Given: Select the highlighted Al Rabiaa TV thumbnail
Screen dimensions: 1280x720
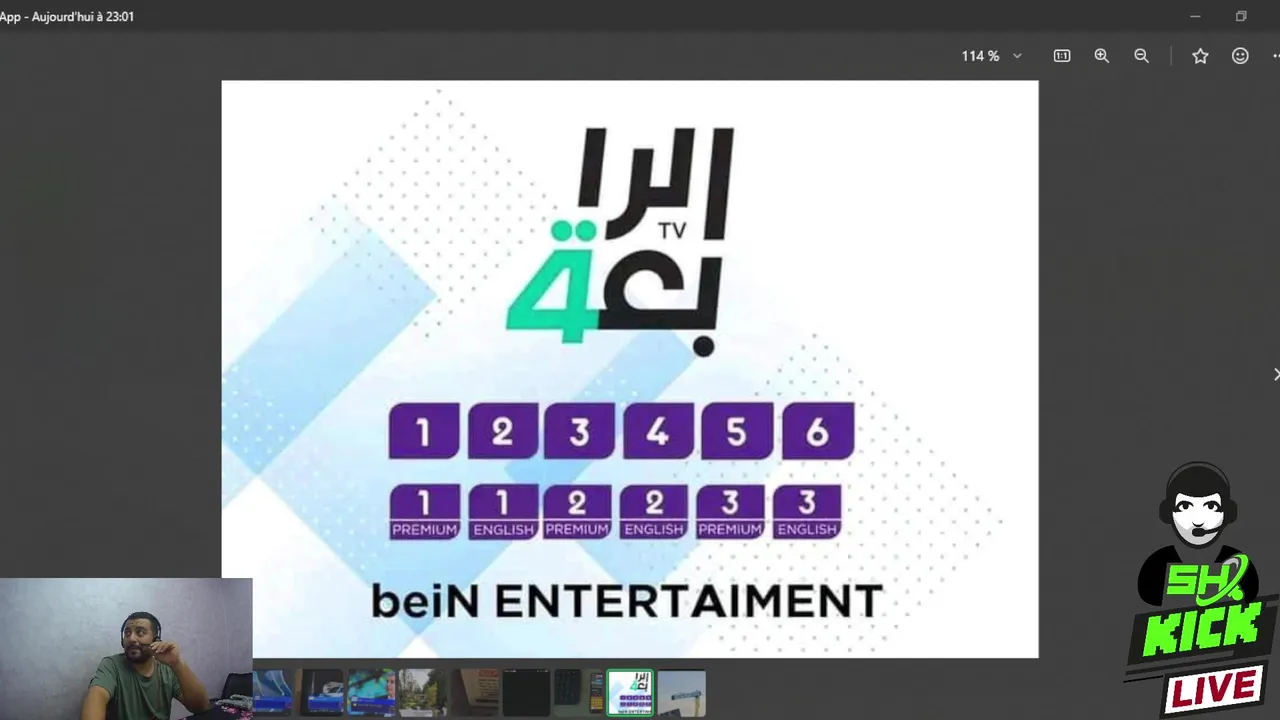Looking at the screenshot, I should click(x=630, y=693).
